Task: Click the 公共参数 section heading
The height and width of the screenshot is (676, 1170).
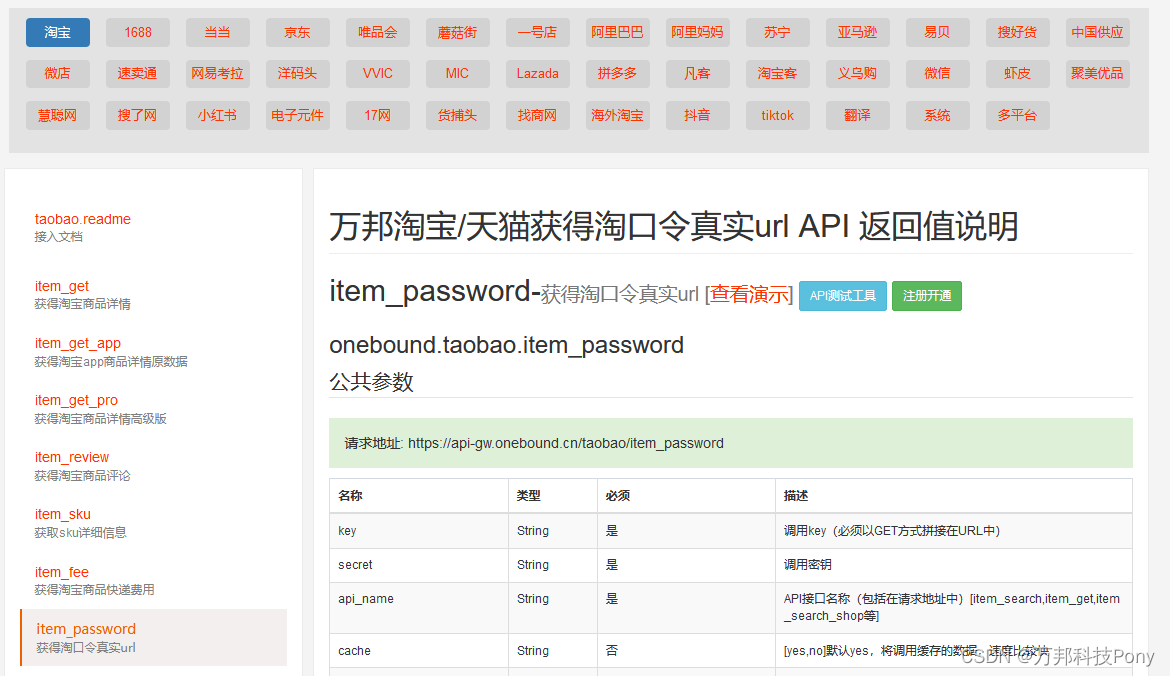Action: pos(372,382)
